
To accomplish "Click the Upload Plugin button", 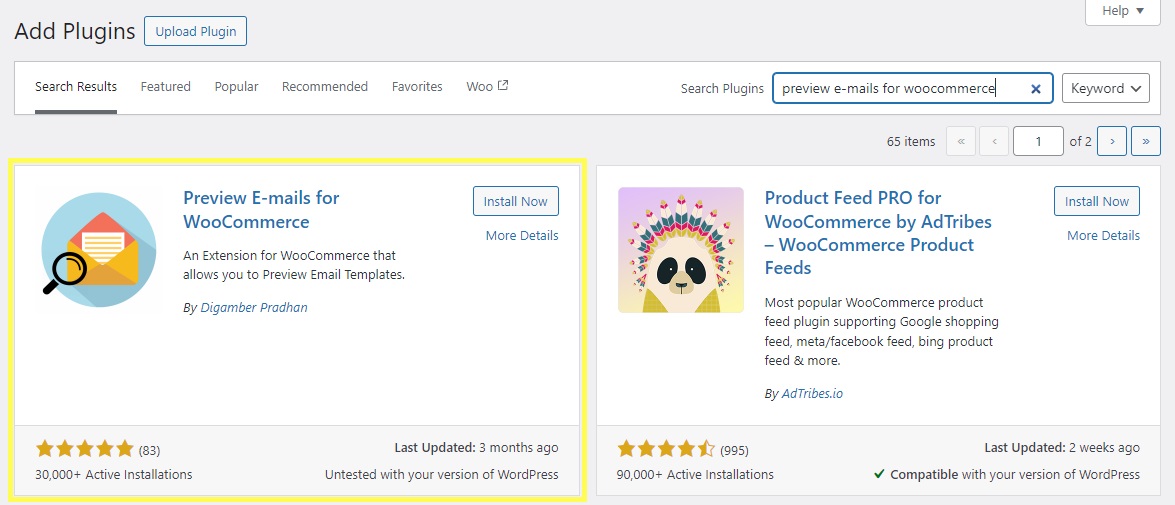I will coord(195,31).
